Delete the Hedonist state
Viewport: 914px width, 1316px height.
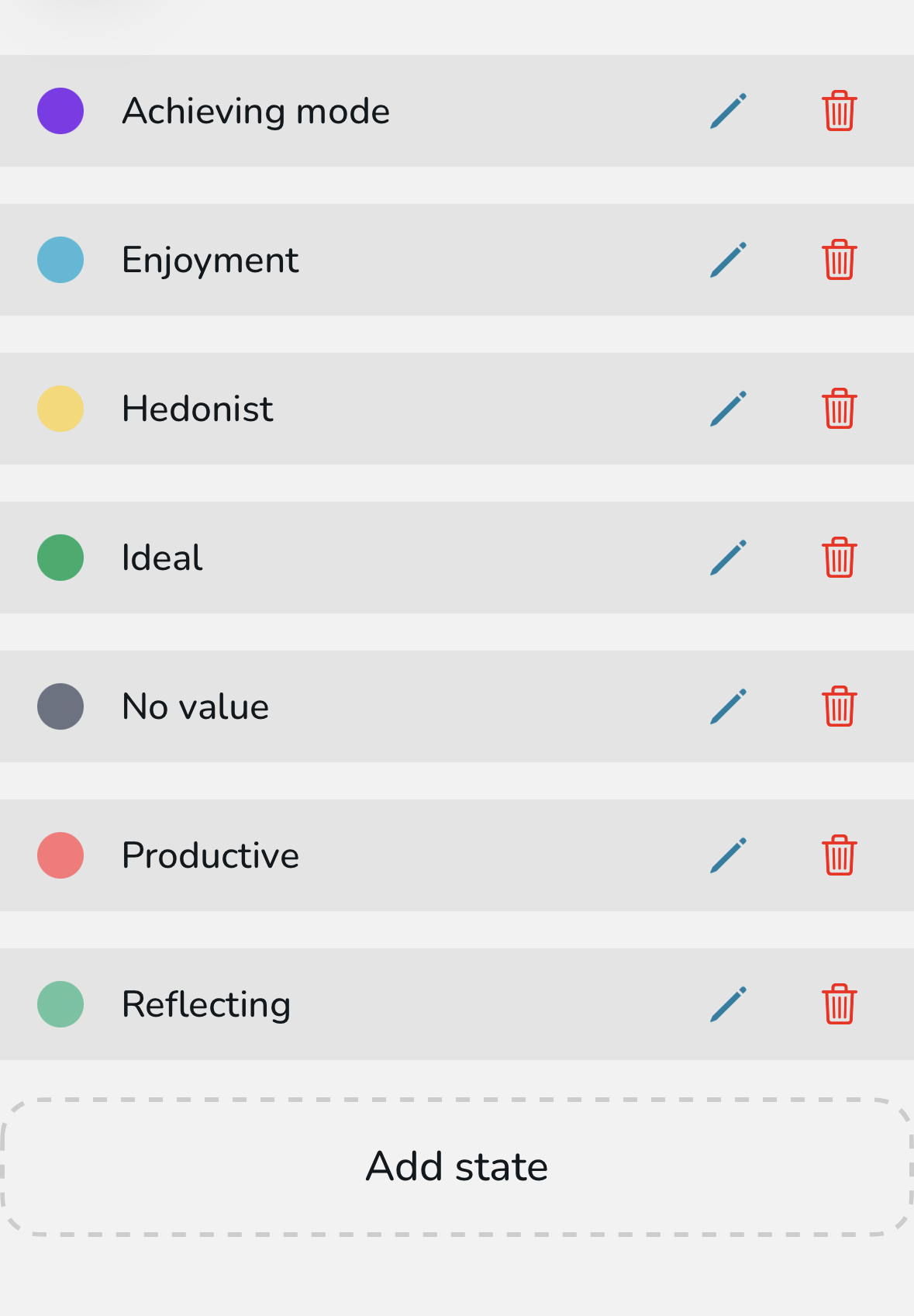[839, 409]
